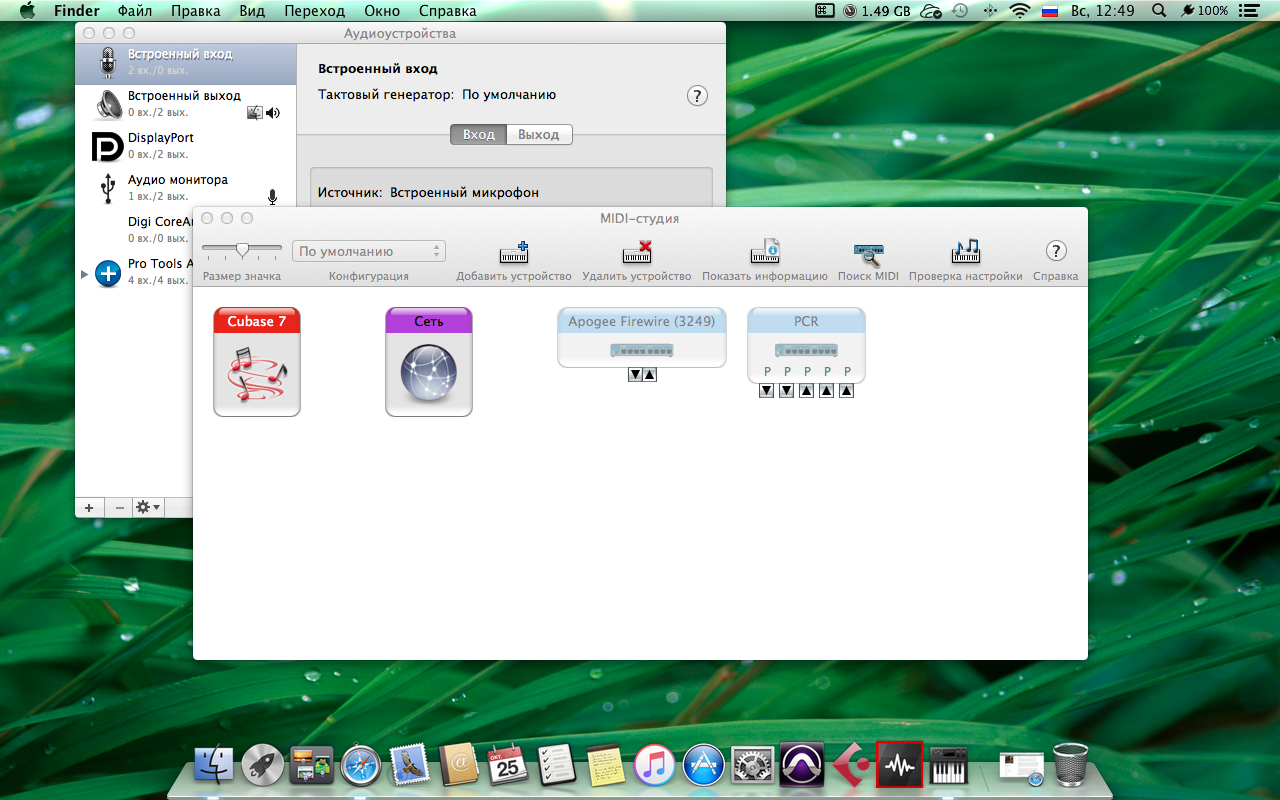Open Reminders from the Dock
The height and width of the screenshot is (800, 1280).
coord(556,765)
